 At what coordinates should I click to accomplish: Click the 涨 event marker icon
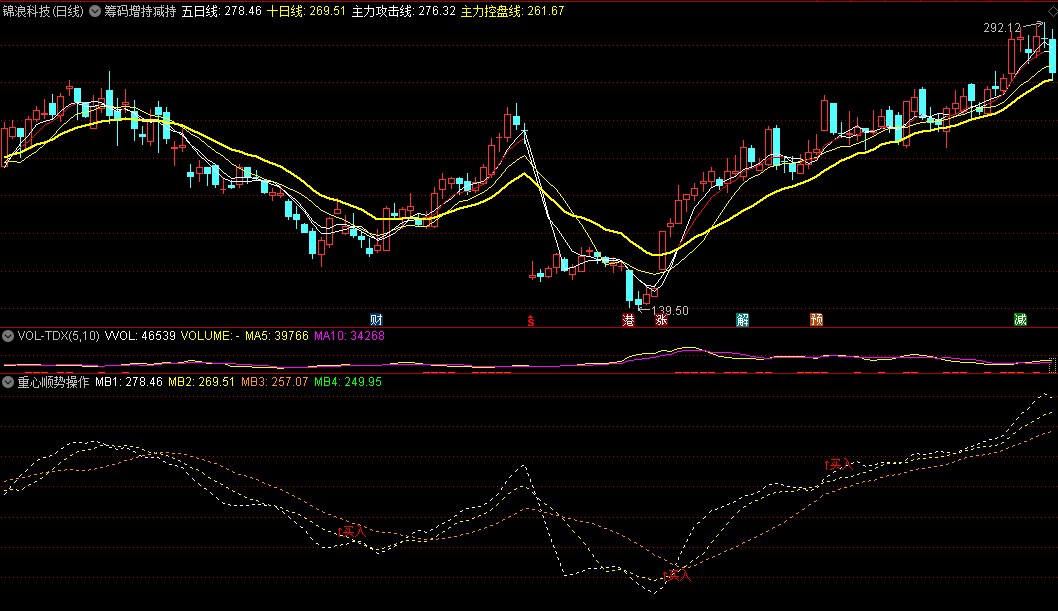661,320
